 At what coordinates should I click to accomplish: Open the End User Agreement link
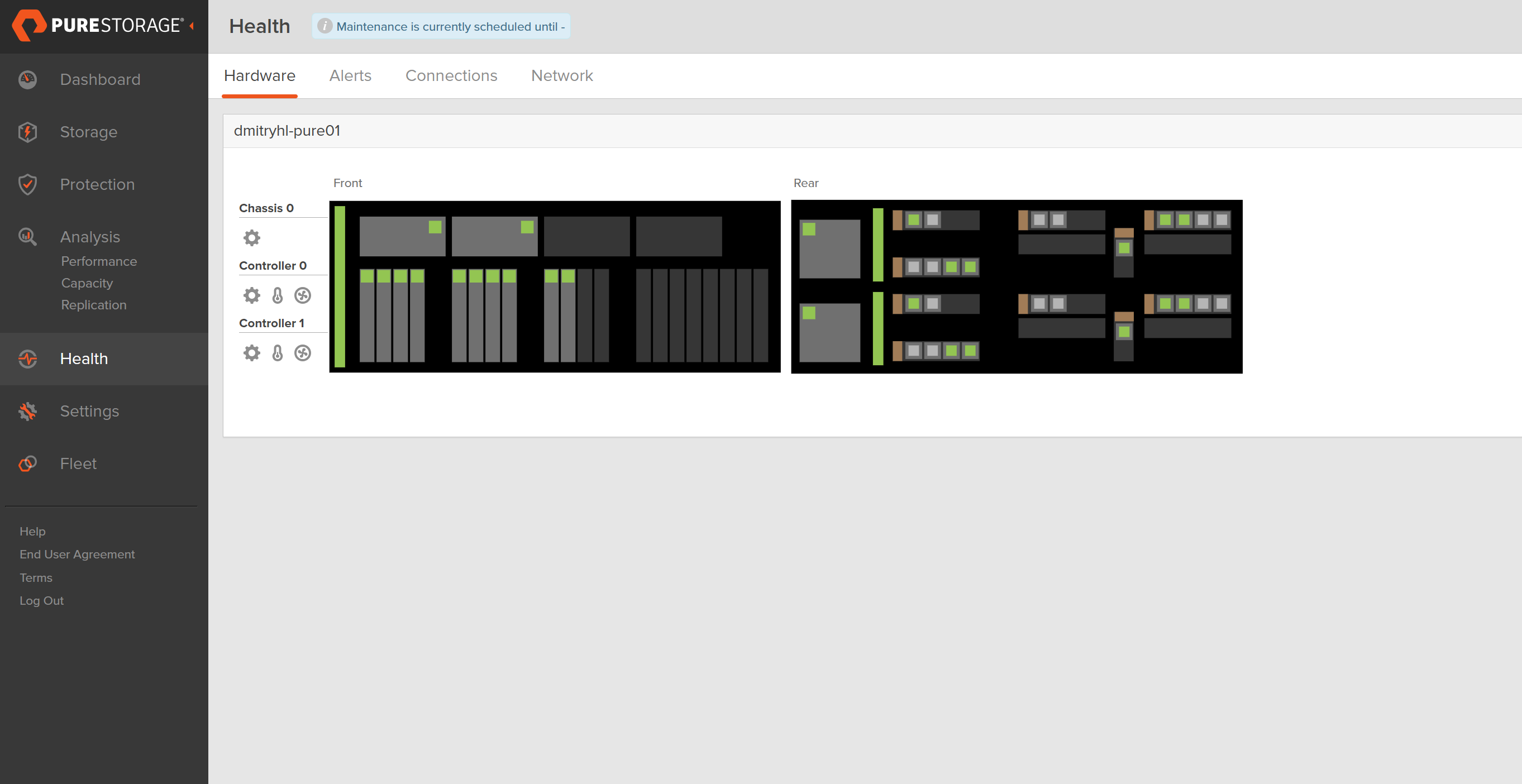[77, 554]
